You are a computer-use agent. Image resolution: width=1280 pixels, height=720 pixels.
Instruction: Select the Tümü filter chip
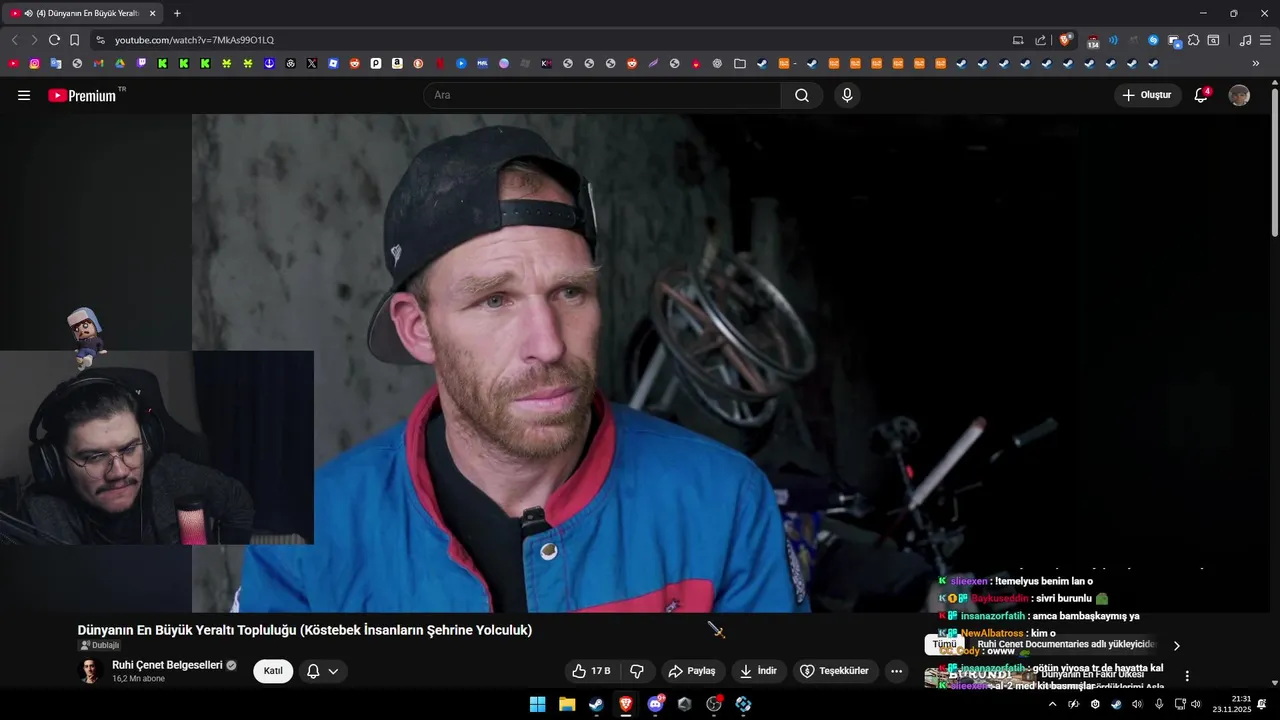click(x=944, y=645)
